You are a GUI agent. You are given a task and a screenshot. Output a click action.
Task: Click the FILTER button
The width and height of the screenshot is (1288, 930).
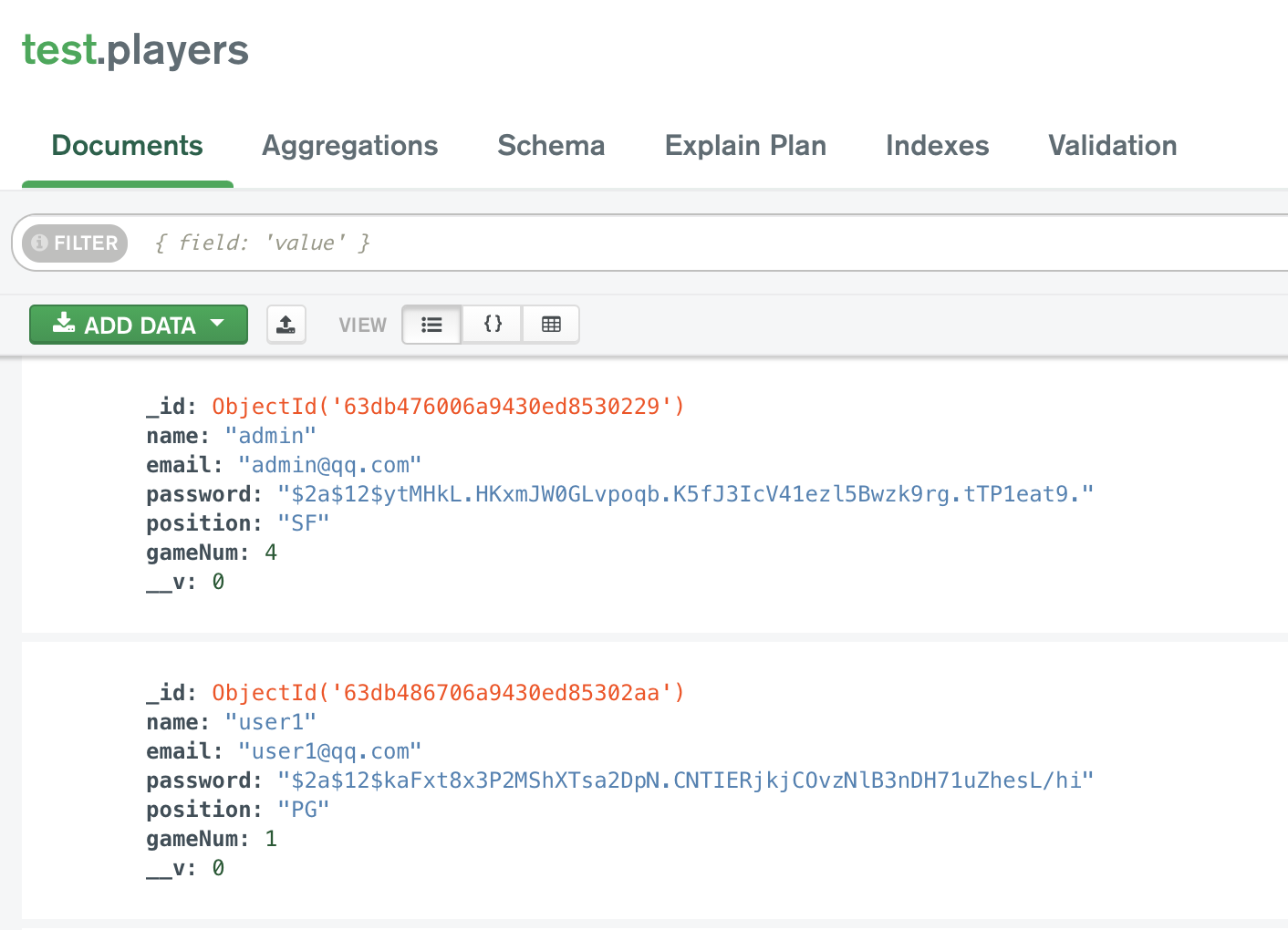75,243
